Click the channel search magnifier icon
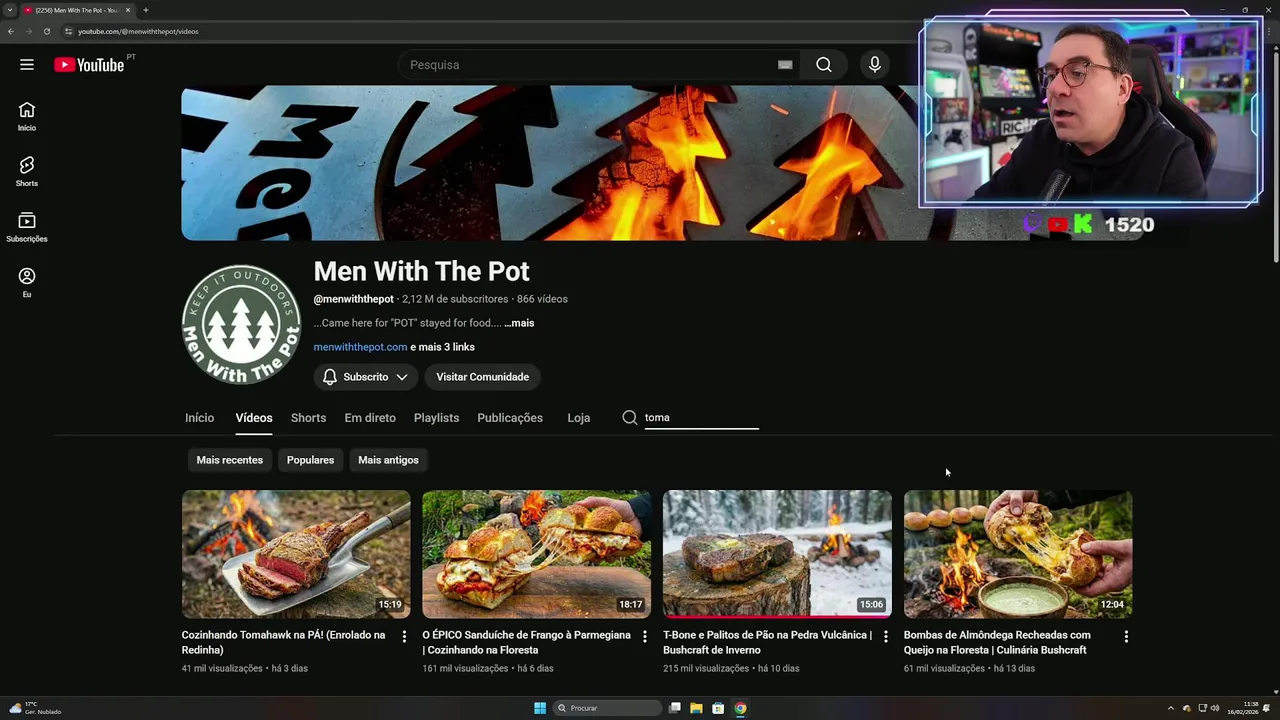The width and height of the screenshot is (1280, 720). point(630,418)
